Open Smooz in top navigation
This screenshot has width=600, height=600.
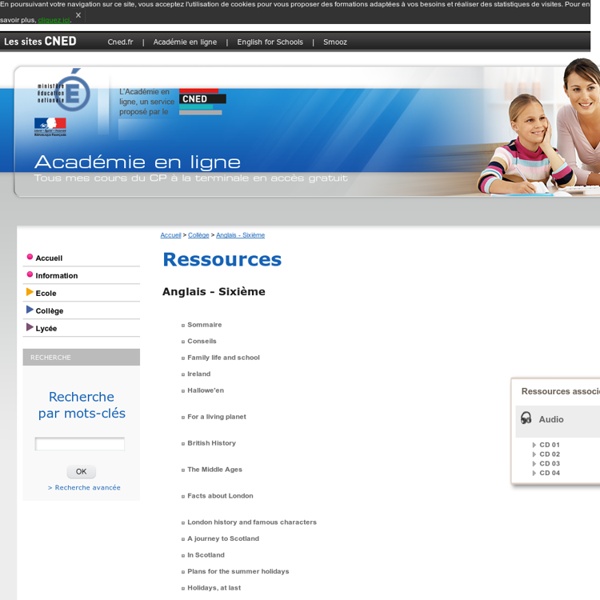(x=335, y=42)
